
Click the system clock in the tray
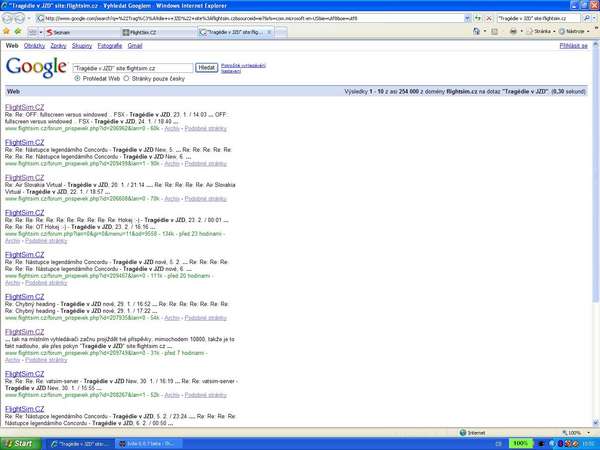(x=589, y=443)
